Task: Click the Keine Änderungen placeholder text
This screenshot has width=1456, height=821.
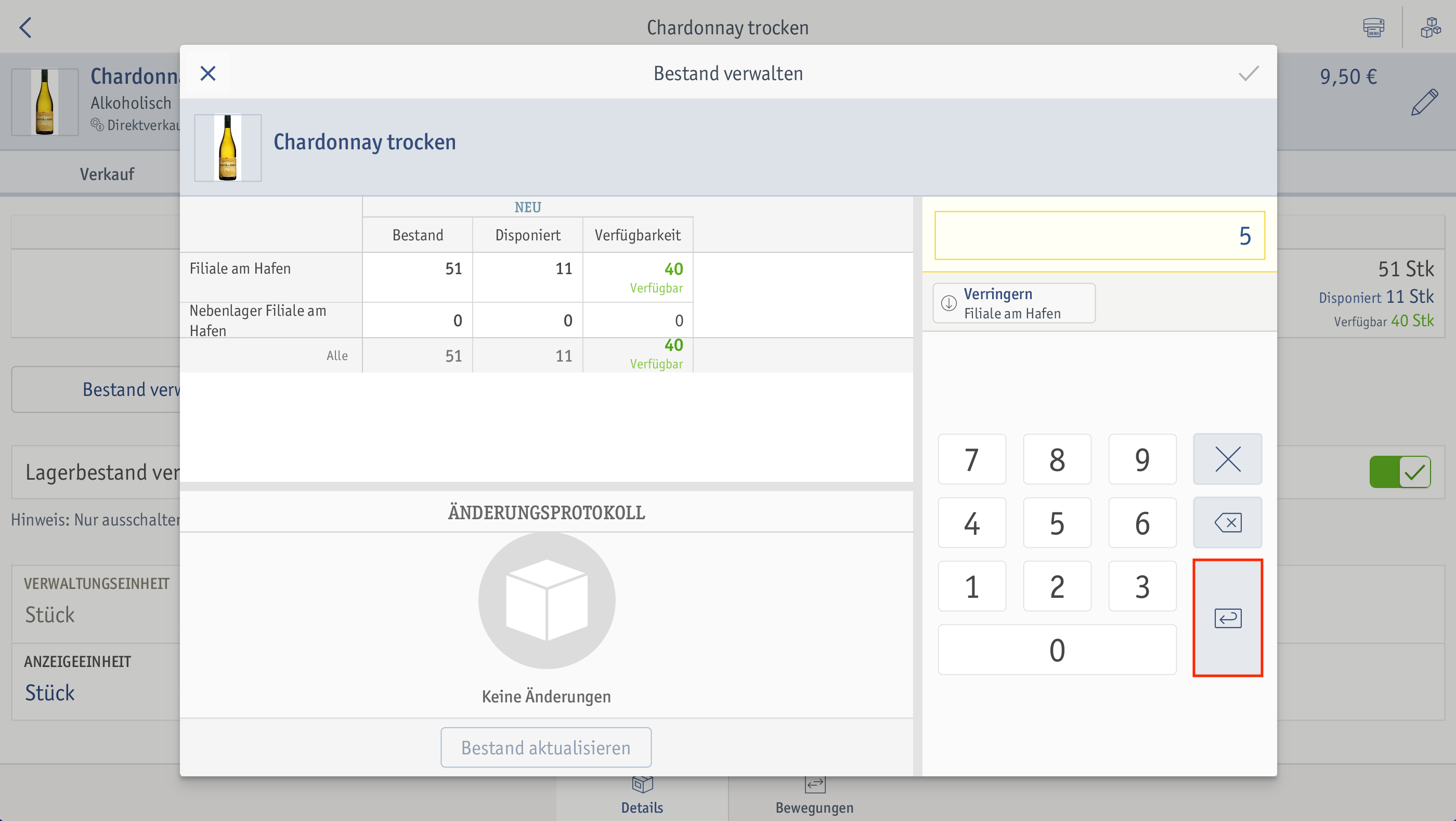Action: tap(546, 696)
